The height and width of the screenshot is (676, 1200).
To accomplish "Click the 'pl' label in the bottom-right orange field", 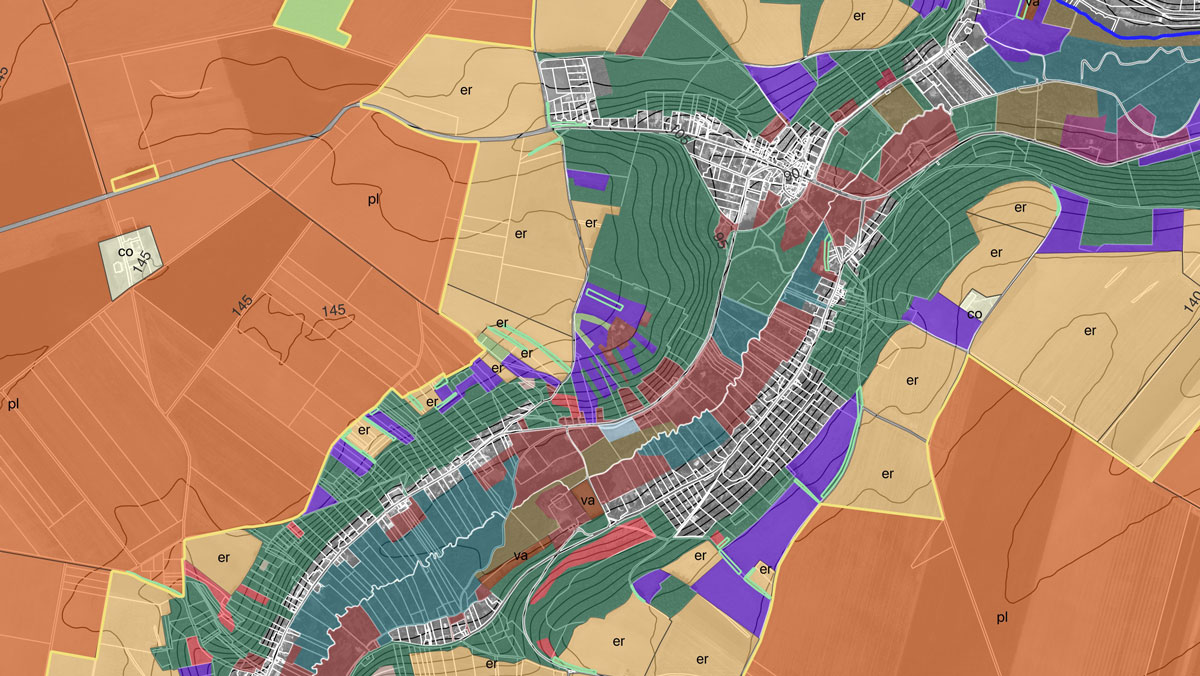I will (1002, 617).
